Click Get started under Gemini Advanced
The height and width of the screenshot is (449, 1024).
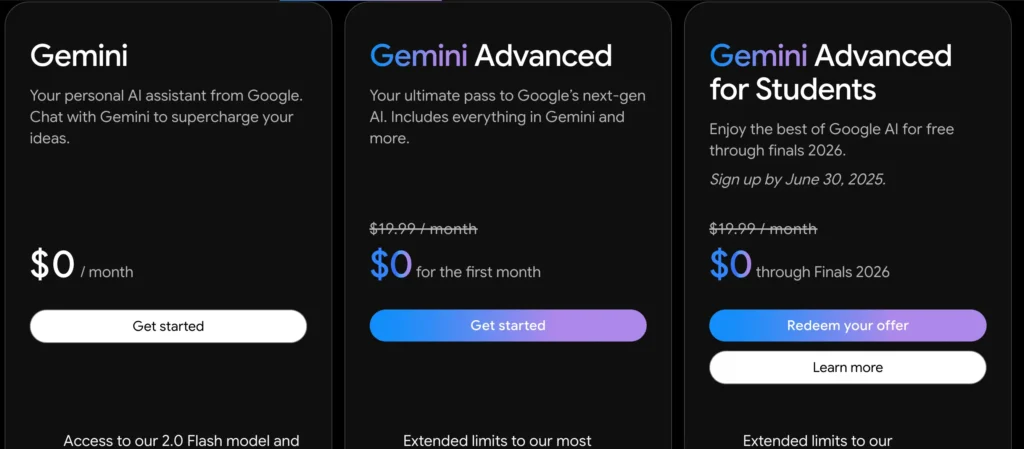coord(507,326)
